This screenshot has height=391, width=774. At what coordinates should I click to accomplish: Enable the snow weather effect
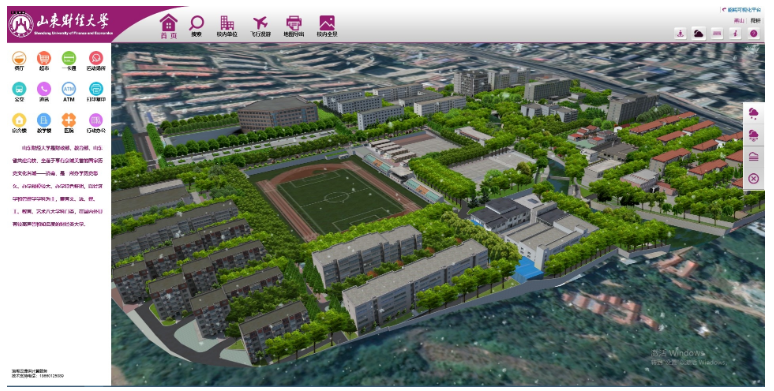coord(753,135)
